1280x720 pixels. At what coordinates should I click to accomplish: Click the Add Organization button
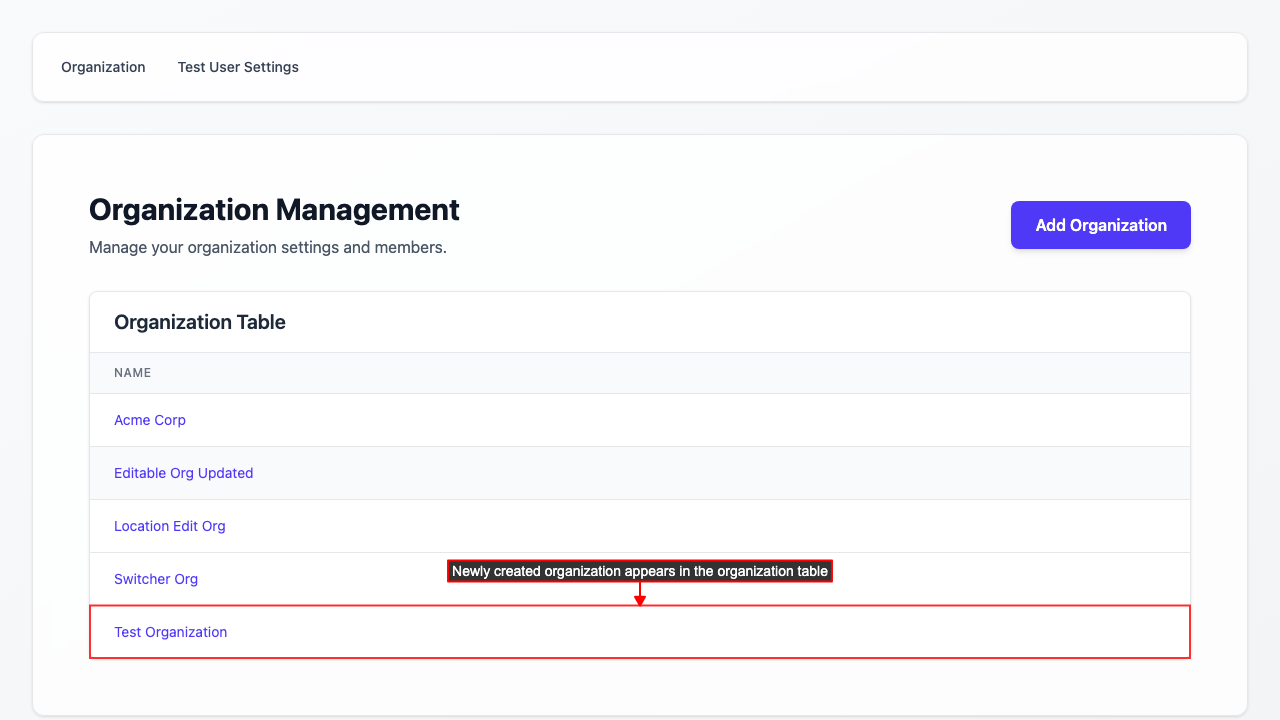pyautogui.click(x=1100, y=225)
